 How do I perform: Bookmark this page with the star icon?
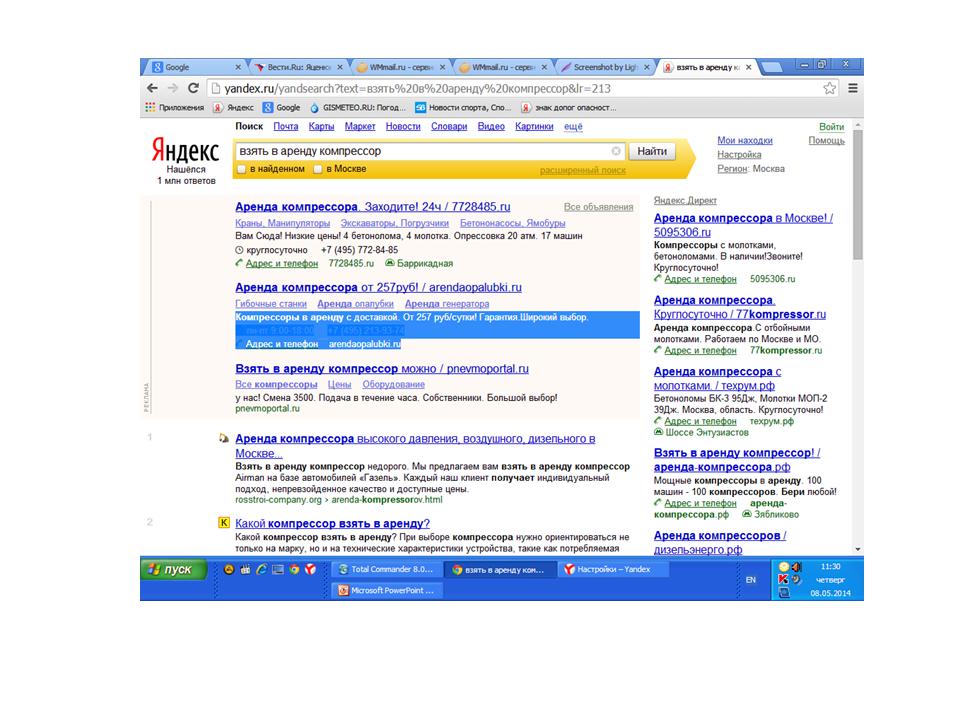pos(830,88)
